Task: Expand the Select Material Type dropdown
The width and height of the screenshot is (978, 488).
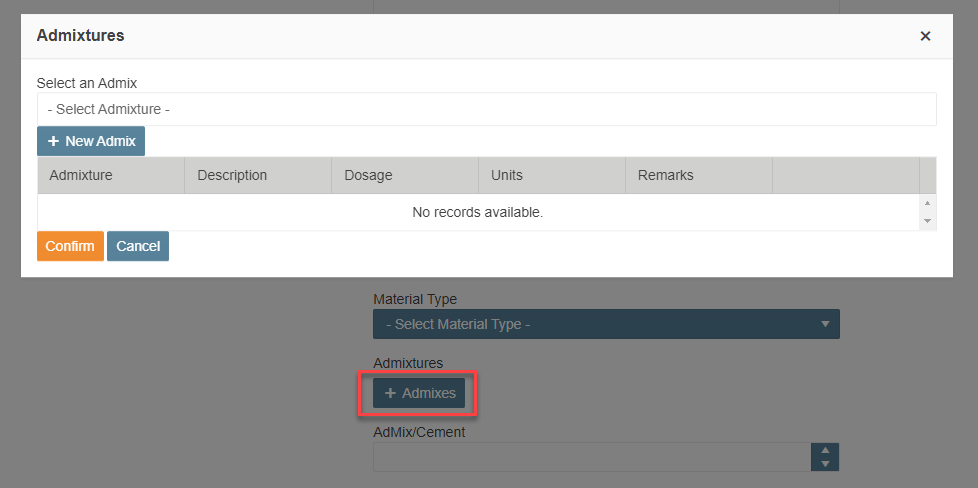Action: [606, 325]
